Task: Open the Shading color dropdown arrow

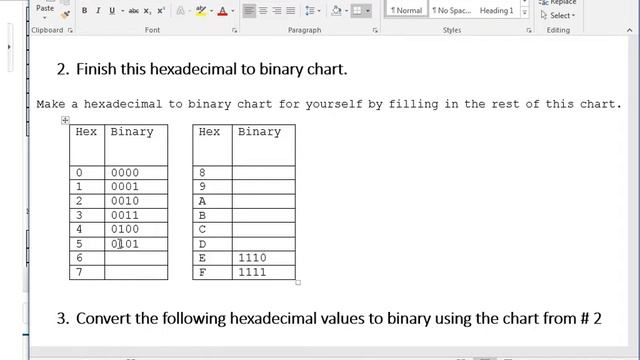Action: pos(347,11)
